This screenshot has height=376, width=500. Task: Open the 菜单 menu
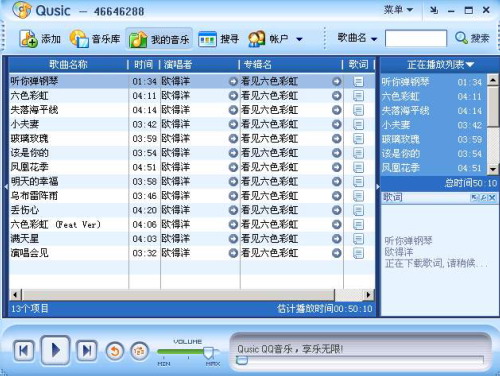398,10
